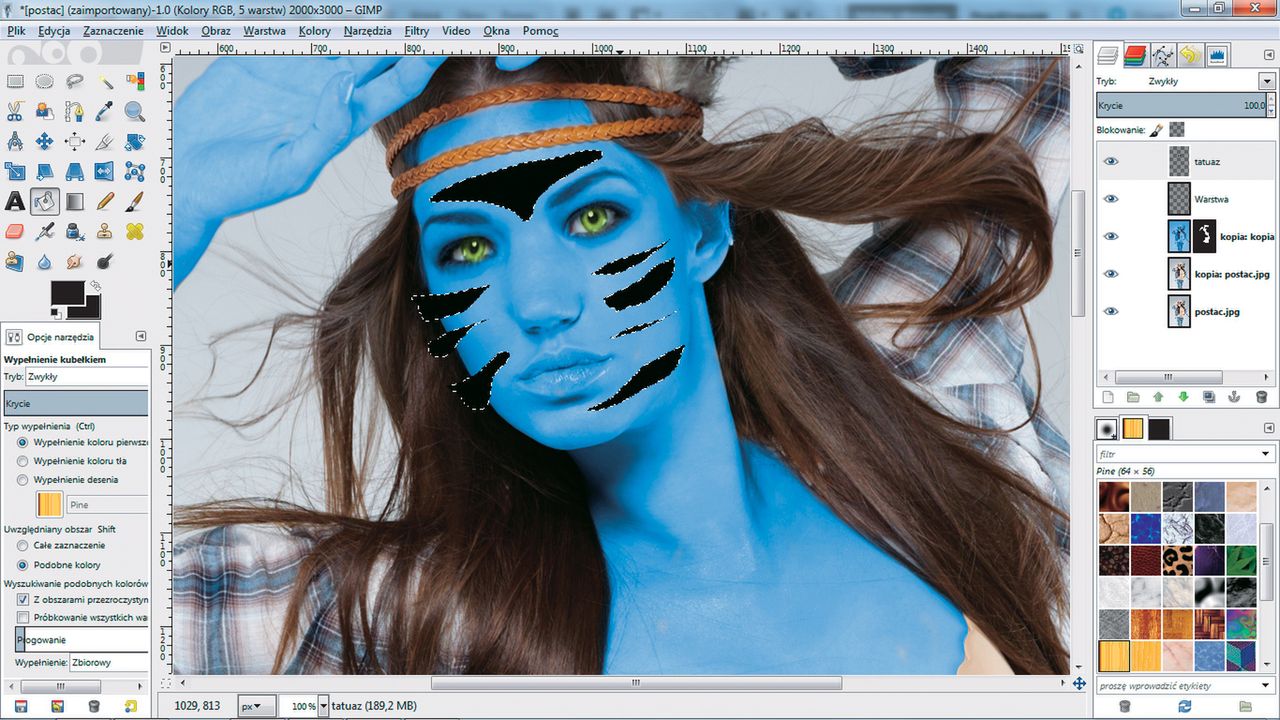This screenshot has height=720, width=1280.
Task: Choose the Blend gradient tool
Action: coord(75,202)
